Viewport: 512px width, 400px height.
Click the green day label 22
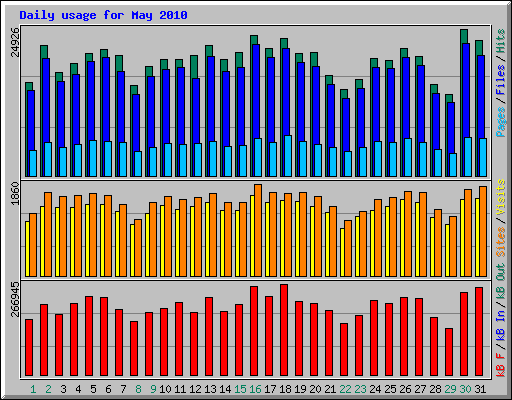[345, 389]
